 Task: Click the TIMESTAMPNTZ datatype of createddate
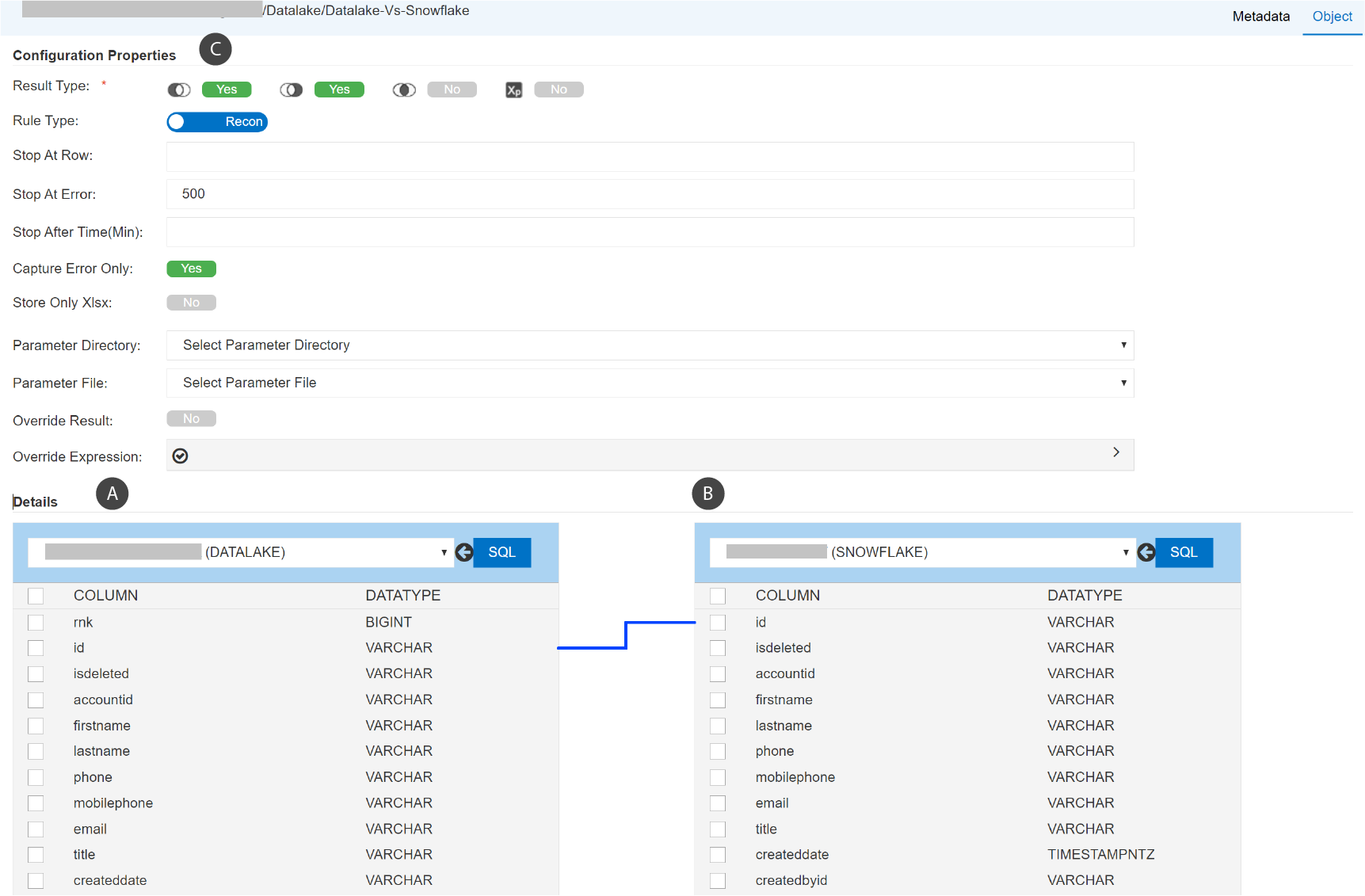[x=1101, y=855]
